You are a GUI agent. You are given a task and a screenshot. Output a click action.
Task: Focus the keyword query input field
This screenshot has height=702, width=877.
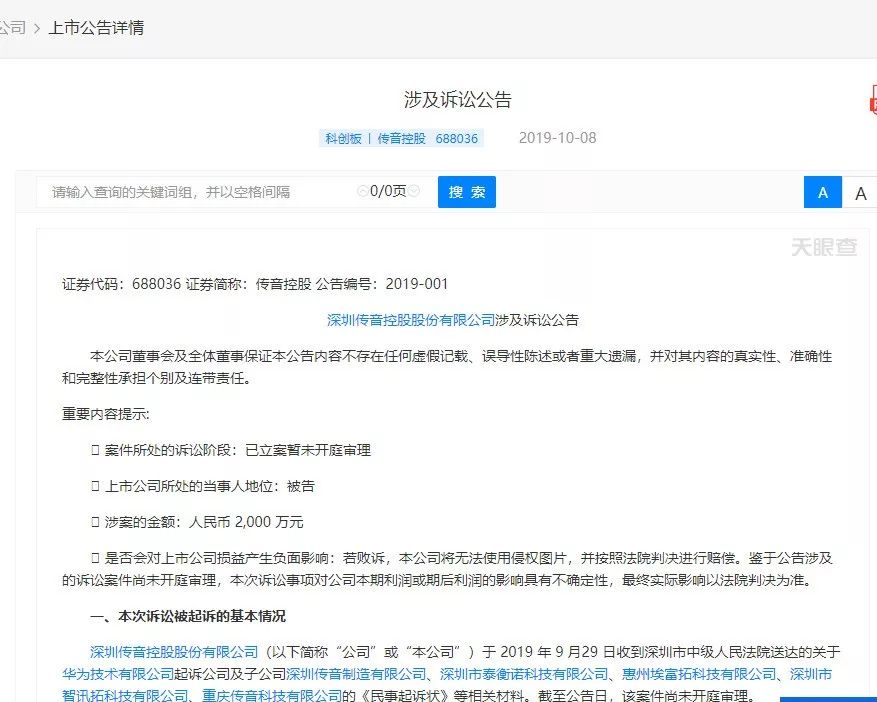click(x=196, y=192)
